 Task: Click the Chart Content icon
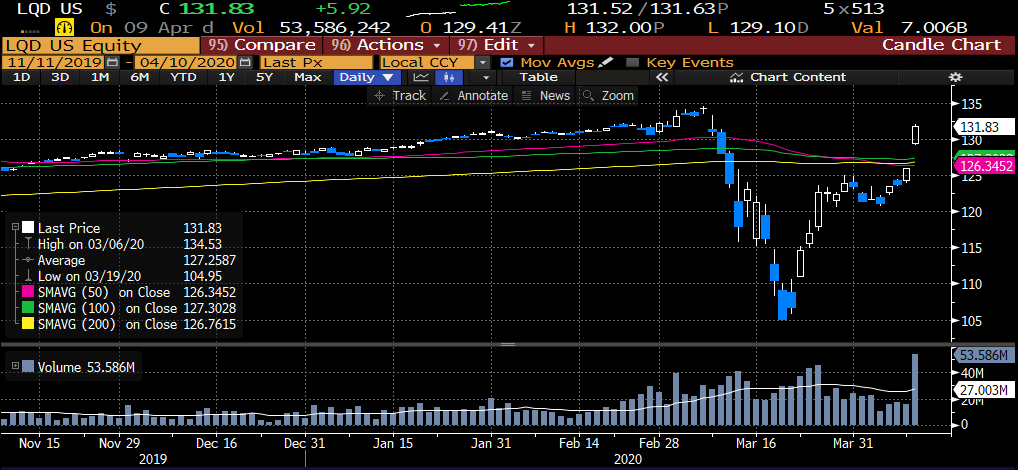(x=737, y=77)
